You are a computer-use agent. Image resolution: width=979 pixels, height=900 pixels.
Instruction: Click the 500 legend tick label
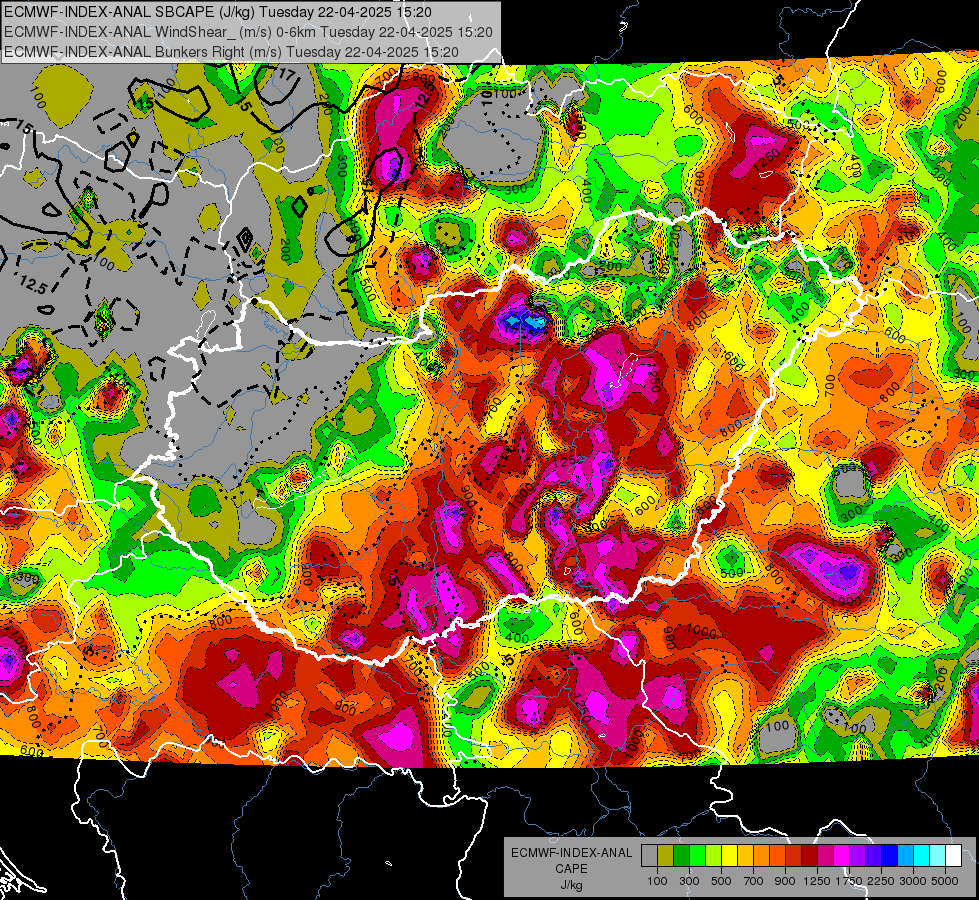point(721,881)
